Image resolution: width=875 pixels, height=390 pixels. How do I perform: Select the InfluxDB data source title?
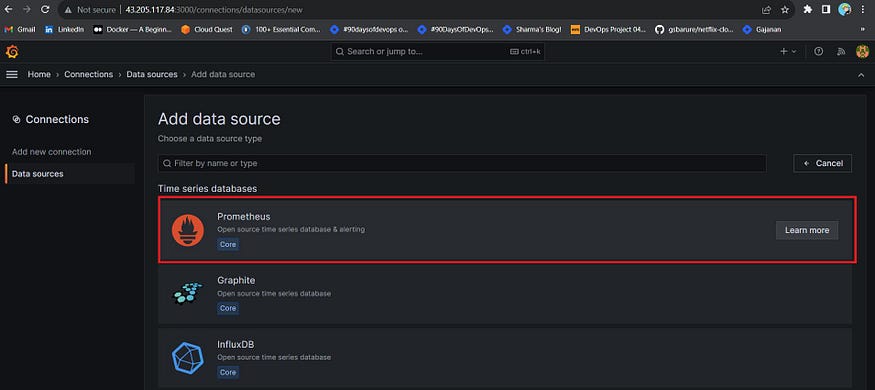[235, 344]
